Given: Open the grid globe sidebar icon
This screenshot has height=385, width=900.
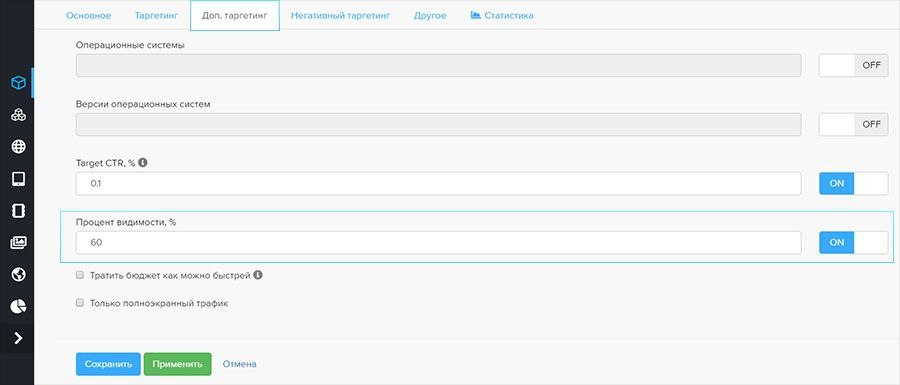Looking at the screenshot, I should [x=18, y=147].
